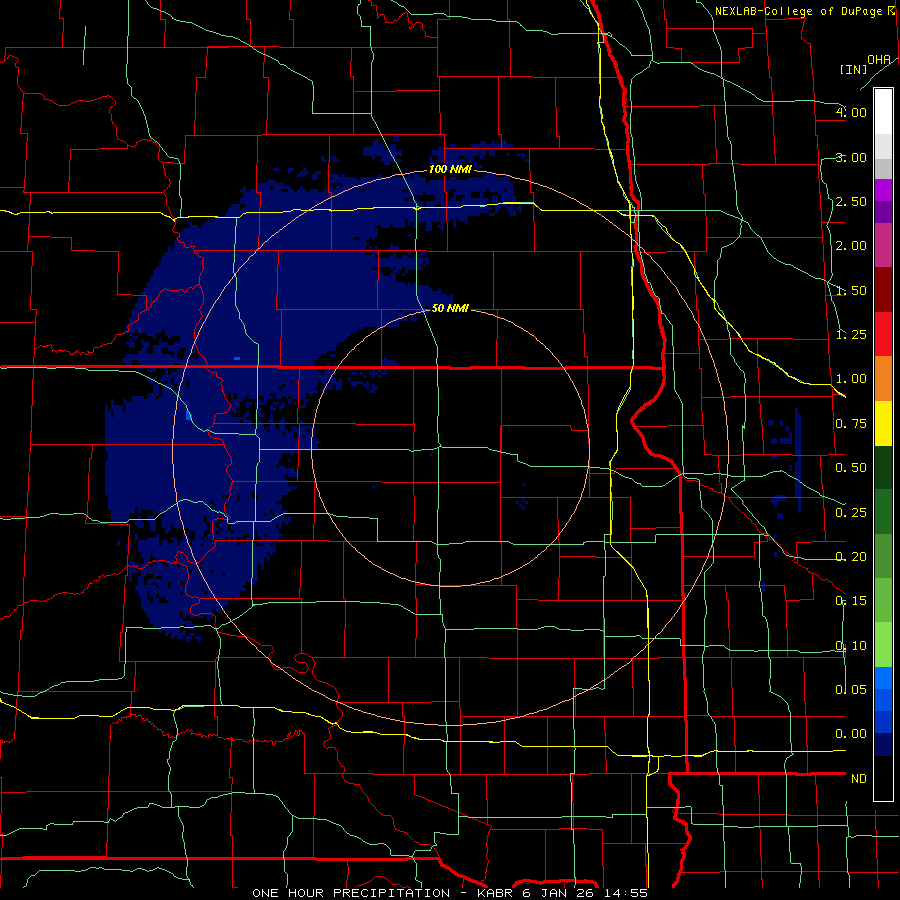This screenshot has width=900, height=900.
Task: Select the bright red legend swatch
Action: pos(883,334)
